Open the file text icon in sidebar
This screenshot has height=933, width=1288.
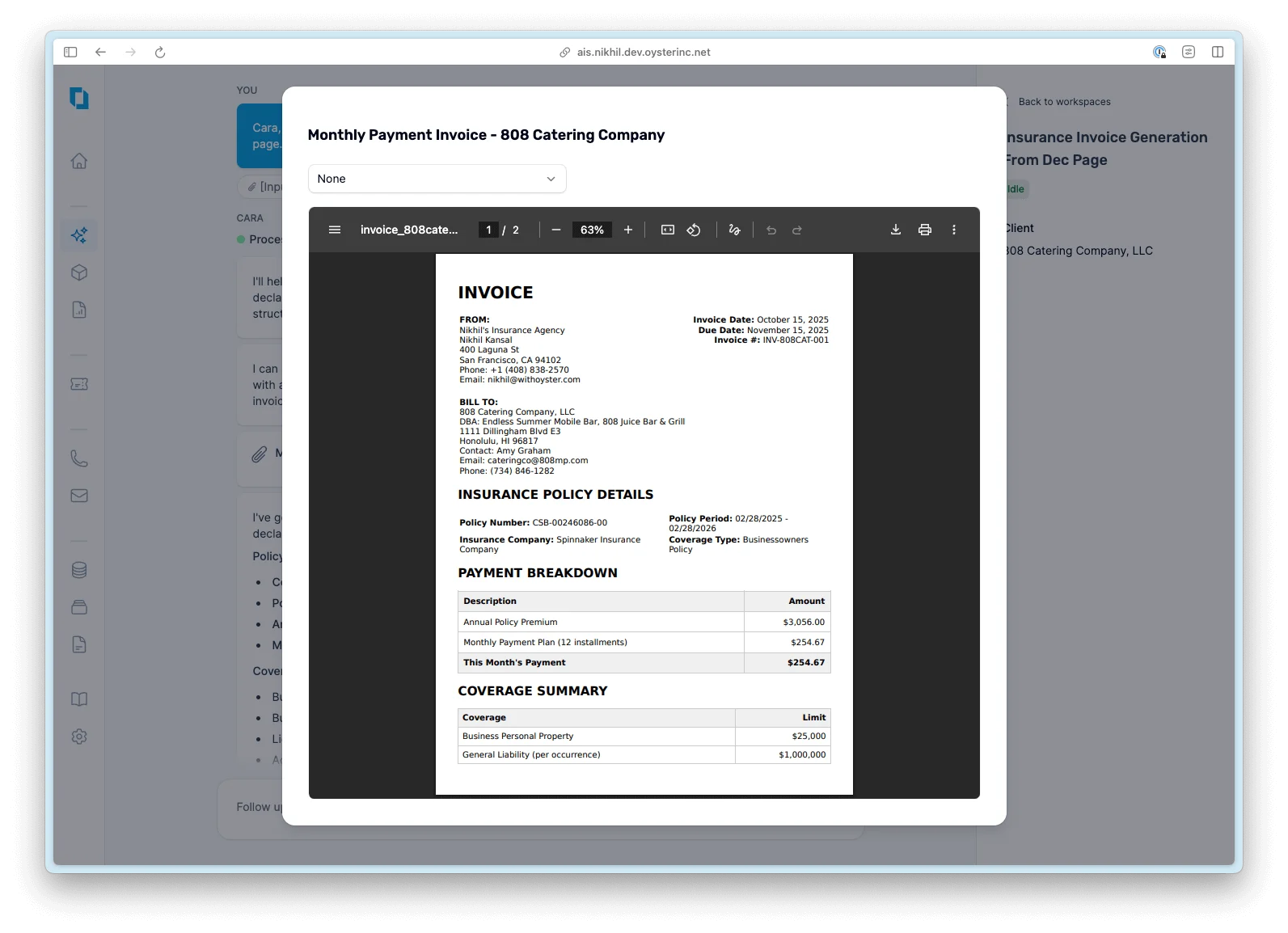pyautogui.click(x=79, y=644)
